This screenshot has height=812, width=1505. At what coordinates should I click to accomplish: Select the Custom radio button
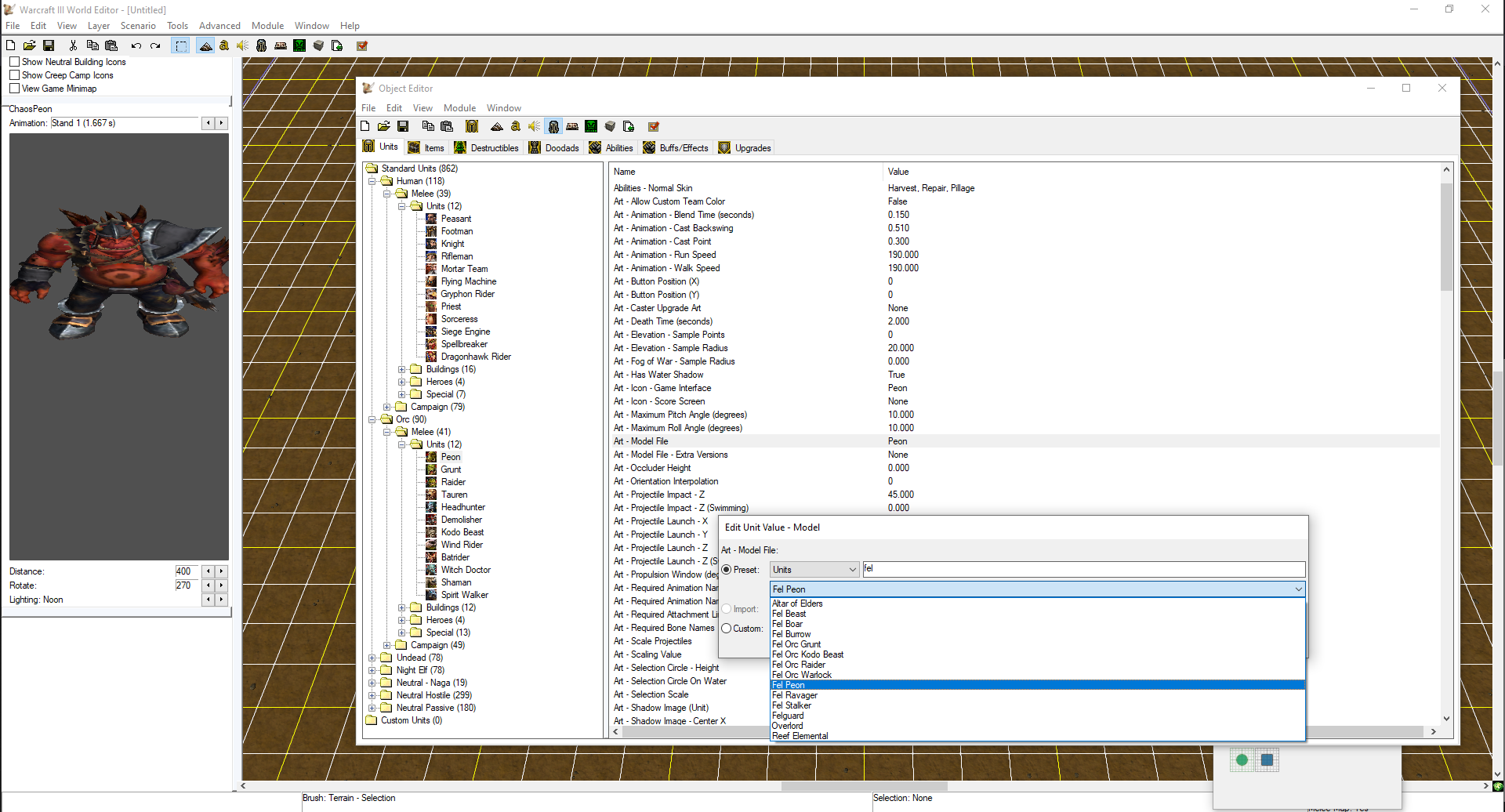(727, 629)
